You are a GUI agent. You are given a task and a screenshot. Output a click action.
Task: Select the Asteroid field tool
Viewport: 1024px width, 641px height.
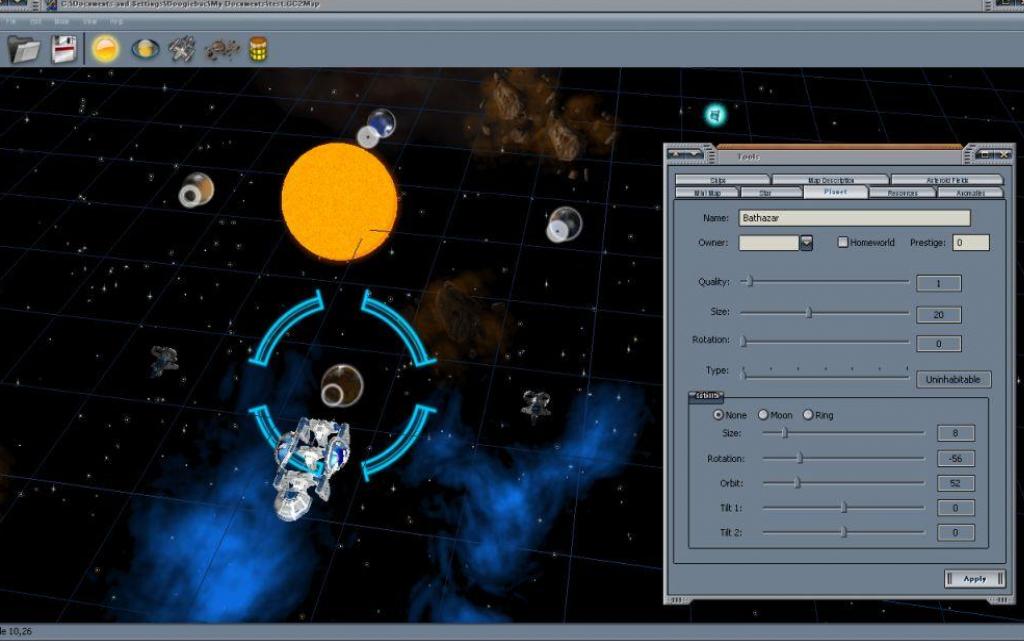click(x=219, y=47)
